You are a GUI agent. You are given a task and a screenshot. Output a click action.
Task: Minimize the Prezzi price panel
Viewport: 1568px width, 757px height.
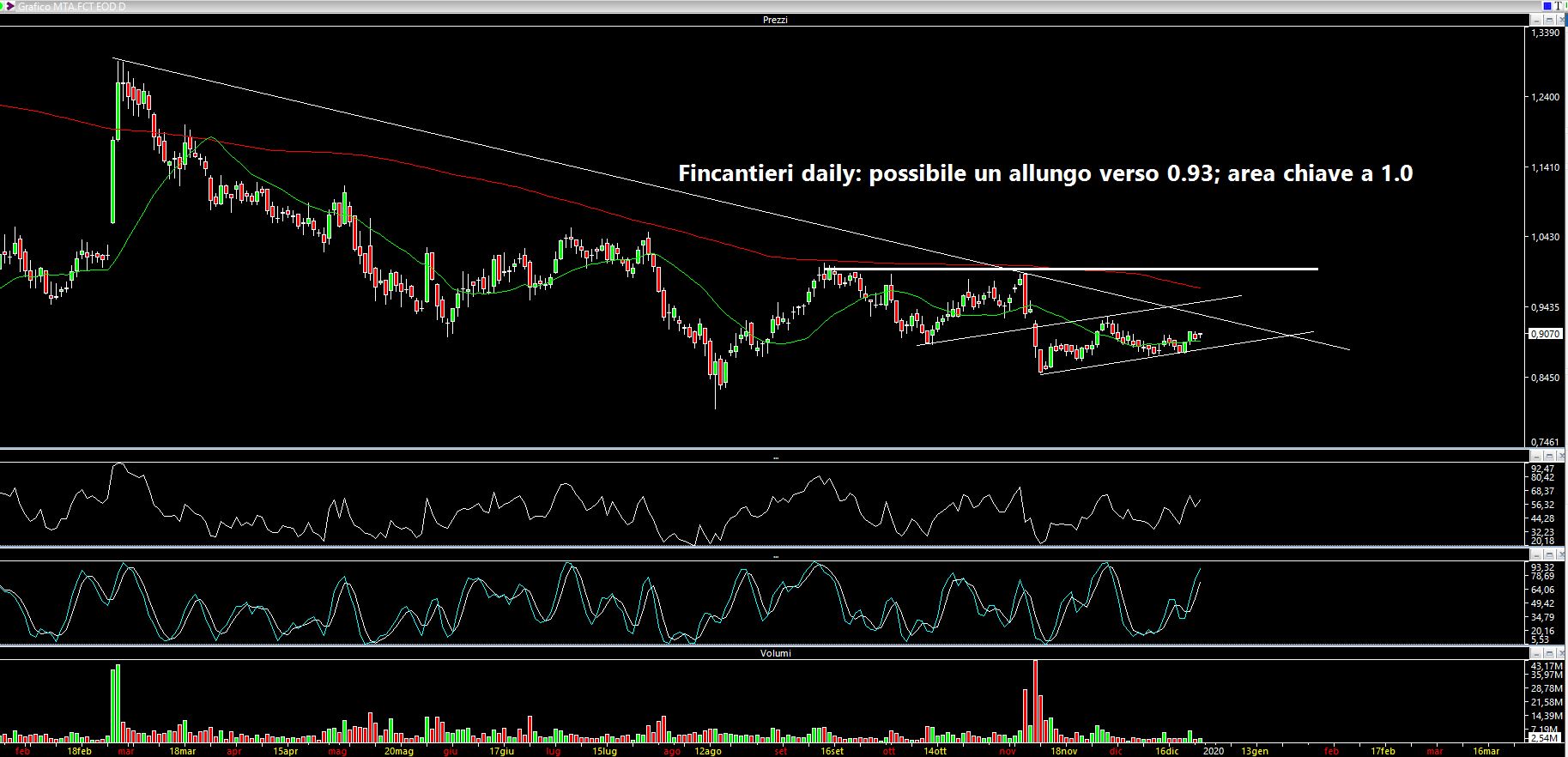(1536, 20)
